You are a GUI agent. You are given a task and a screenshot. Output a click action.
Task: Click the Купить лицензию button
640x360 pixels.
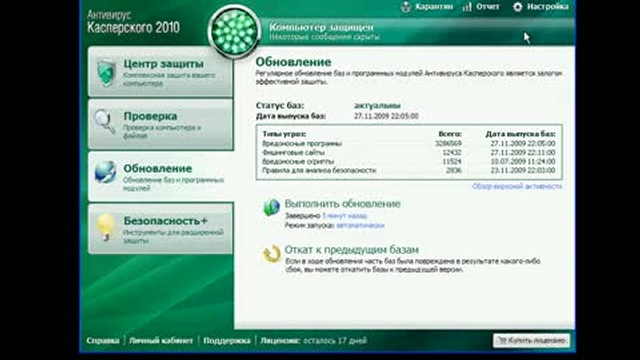point(531,340)
